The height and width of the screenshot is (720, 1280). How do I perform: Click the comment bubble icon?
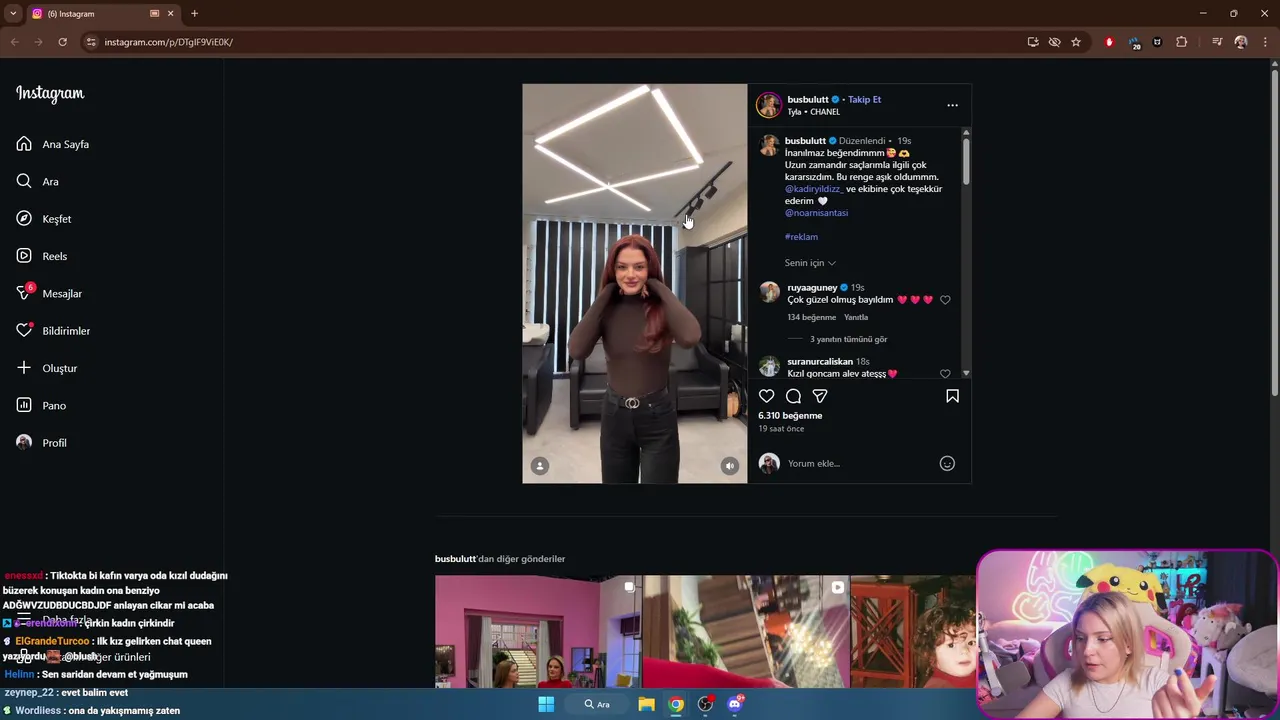coord(793,396)
